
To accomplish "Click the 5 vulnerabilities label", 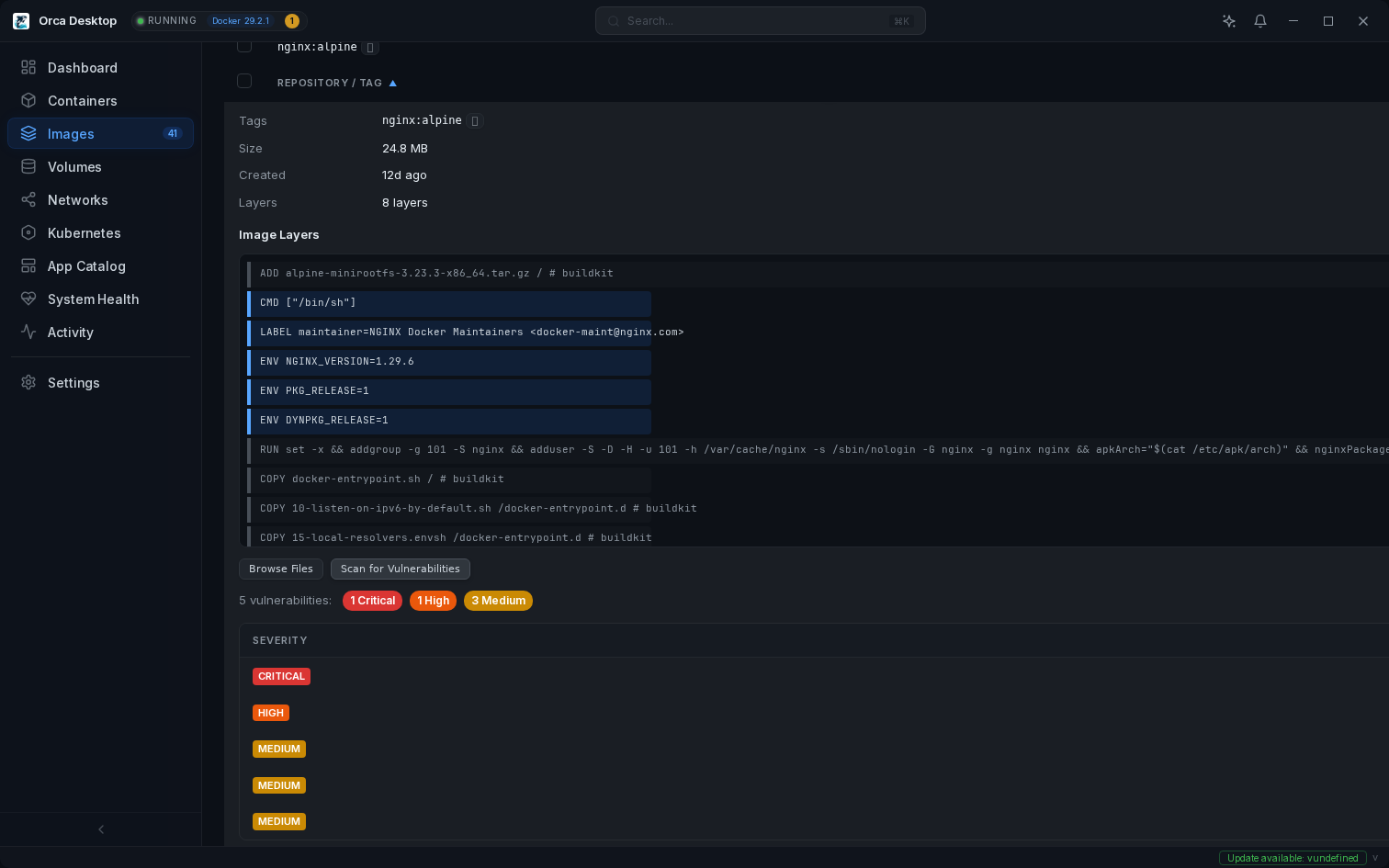I will tap(285, 600).
